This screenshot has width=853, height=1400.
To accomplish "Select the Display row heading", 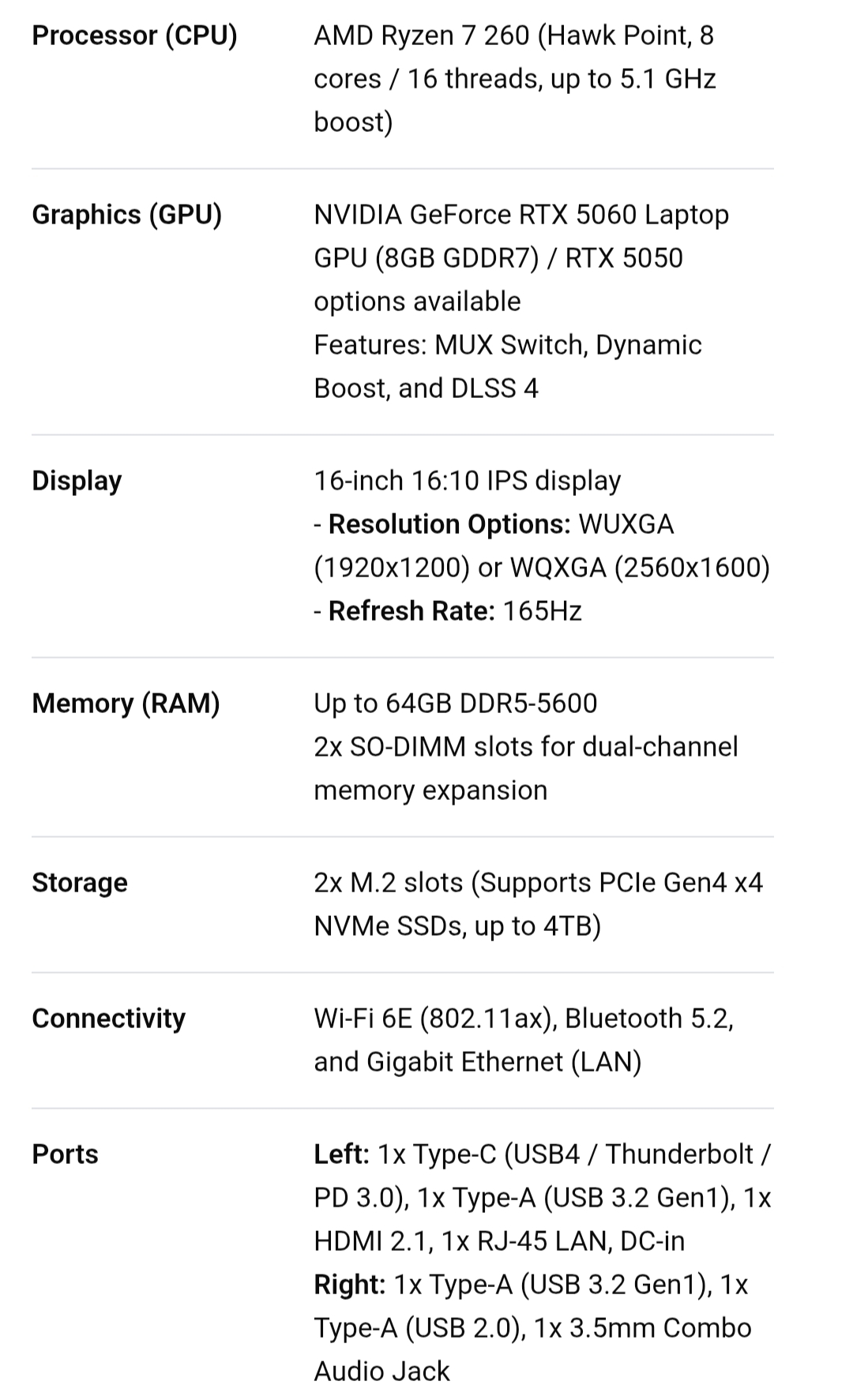I will (x=77, y=480).
